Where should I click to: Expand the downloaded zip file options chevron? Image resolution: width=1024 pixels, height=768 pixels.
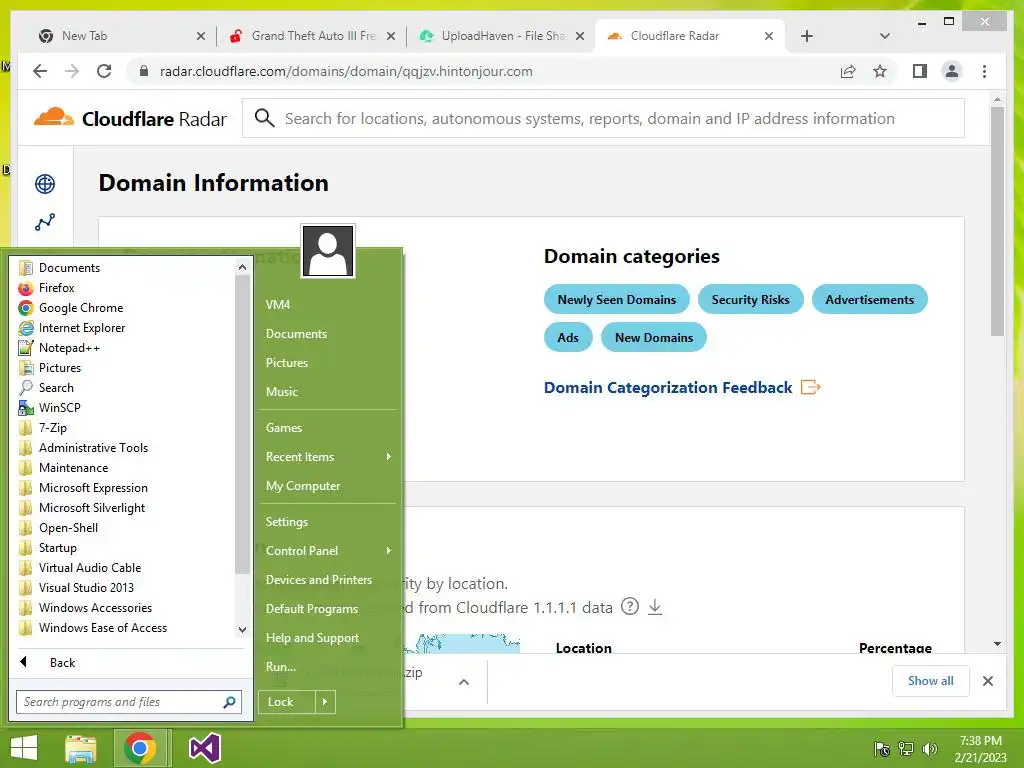tap(464, 682)
